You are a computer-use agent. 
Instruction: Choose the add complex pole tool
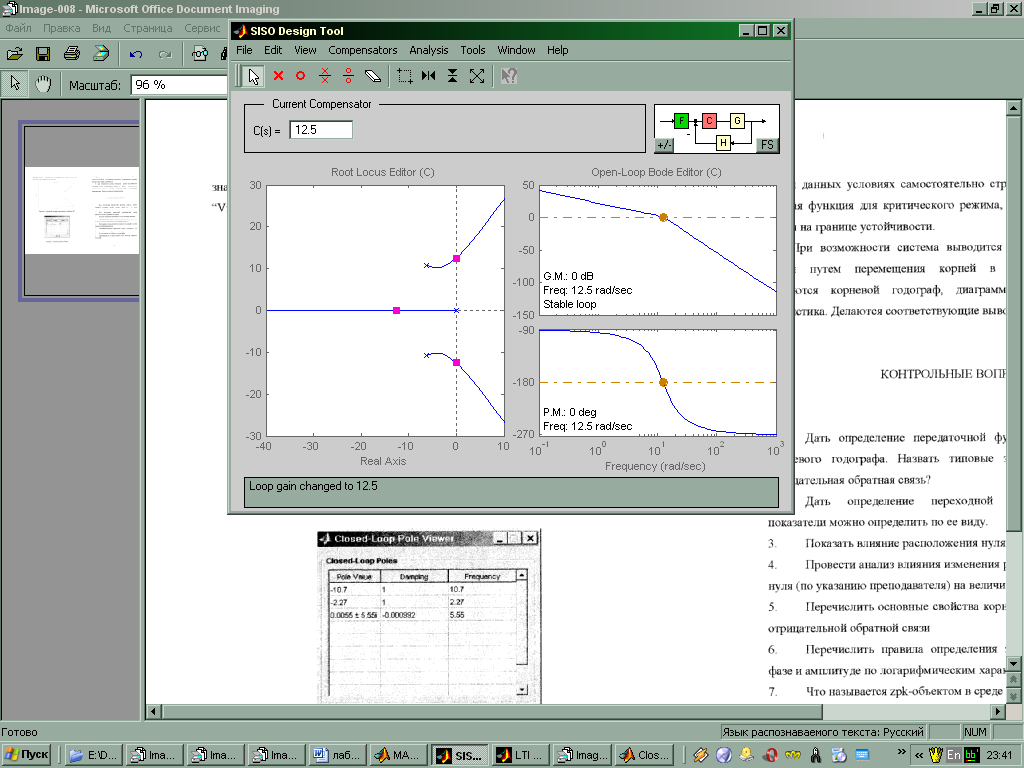coord(325,76)
